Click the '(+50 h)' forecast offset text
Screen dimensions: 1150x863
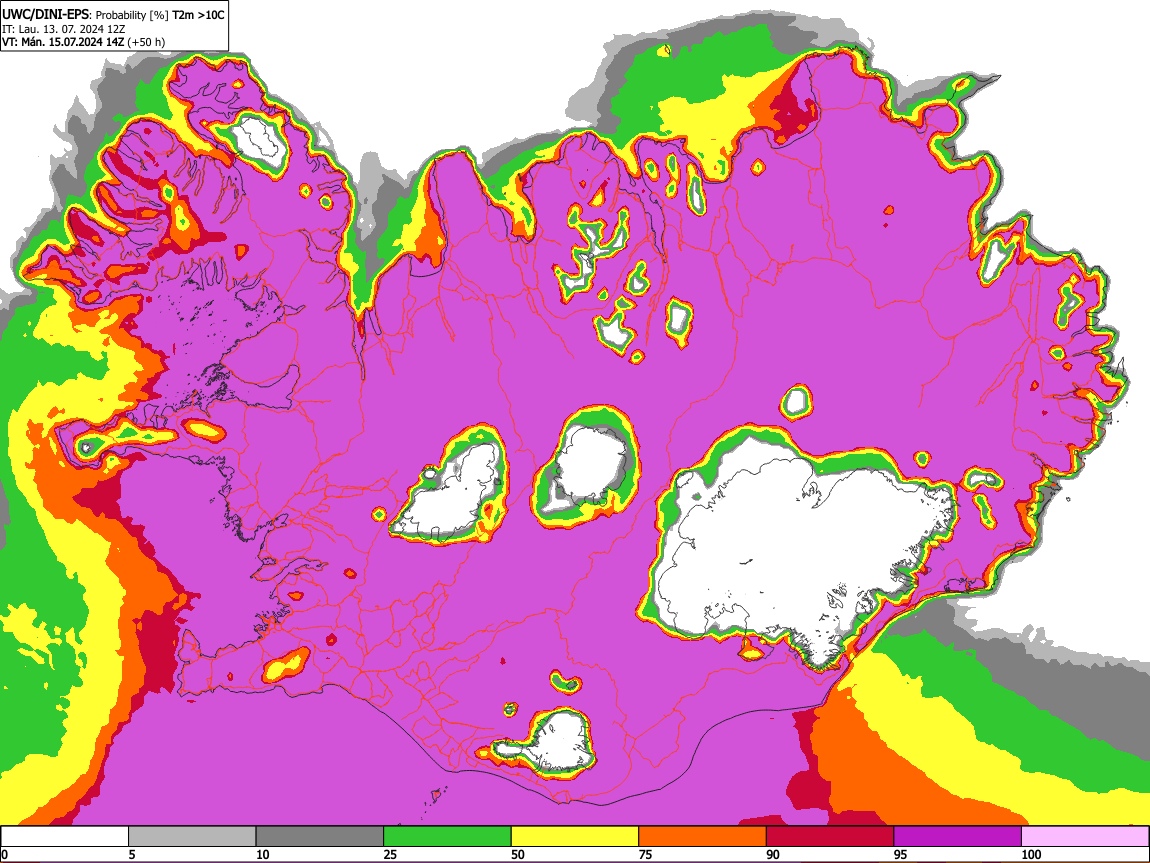tap(146, 42)
